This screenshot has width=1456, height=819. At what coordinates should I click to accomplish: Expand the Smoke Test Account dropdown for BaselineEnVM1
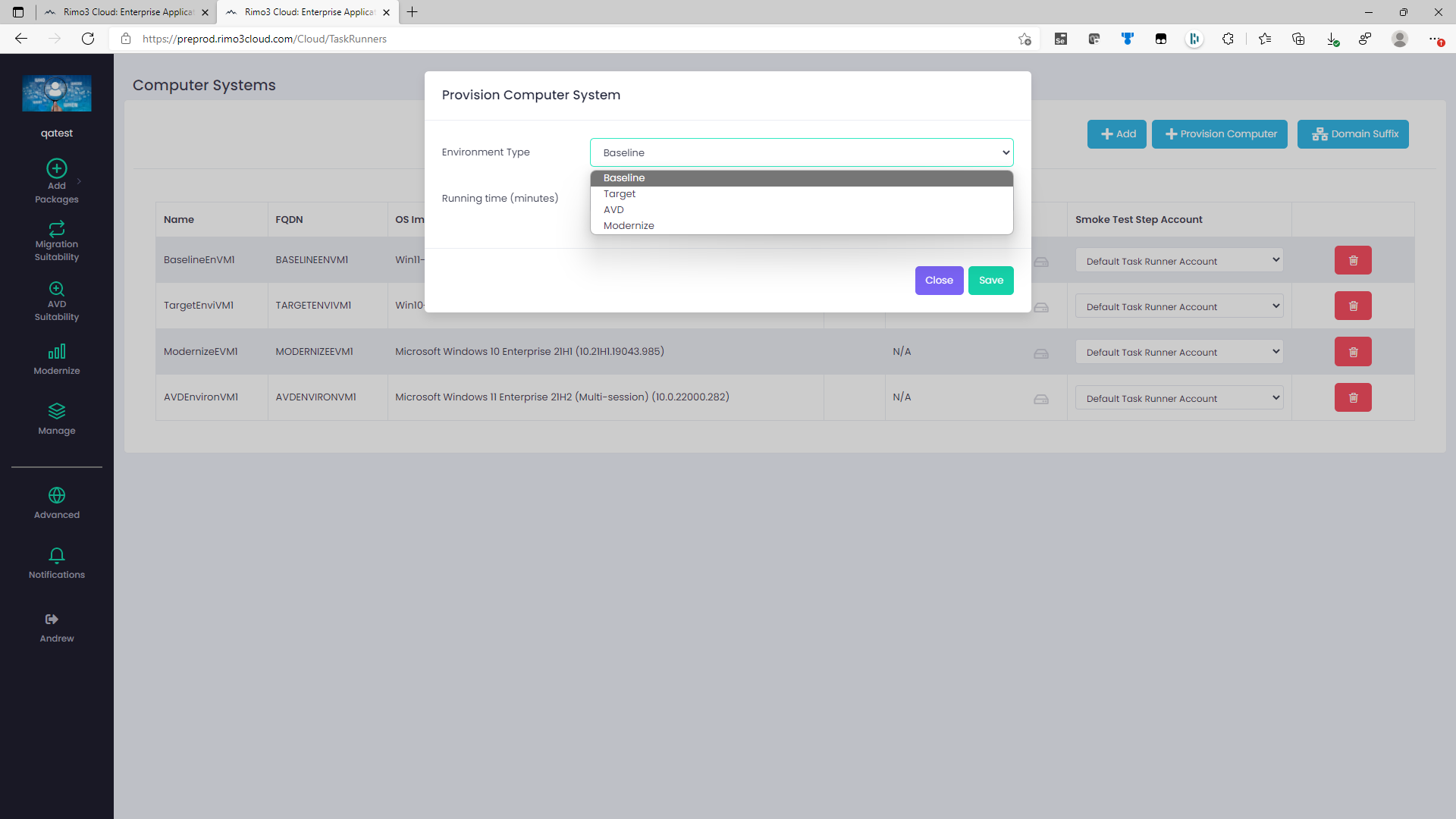coord(1178,261)
